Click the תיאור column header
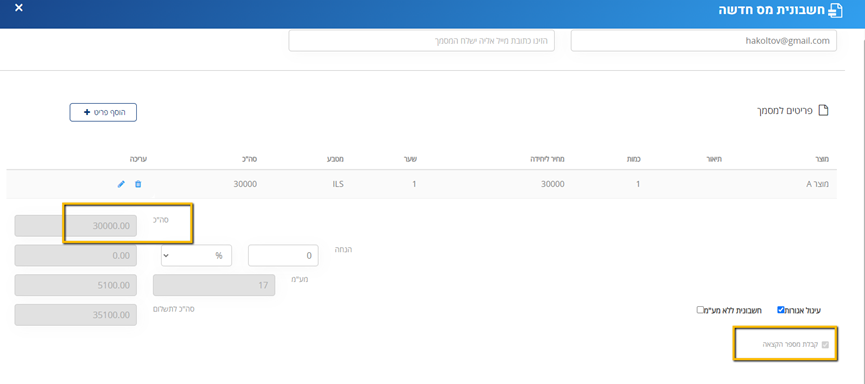The height and width of the screenshot is (384, 865). click(x=715, y=159)
